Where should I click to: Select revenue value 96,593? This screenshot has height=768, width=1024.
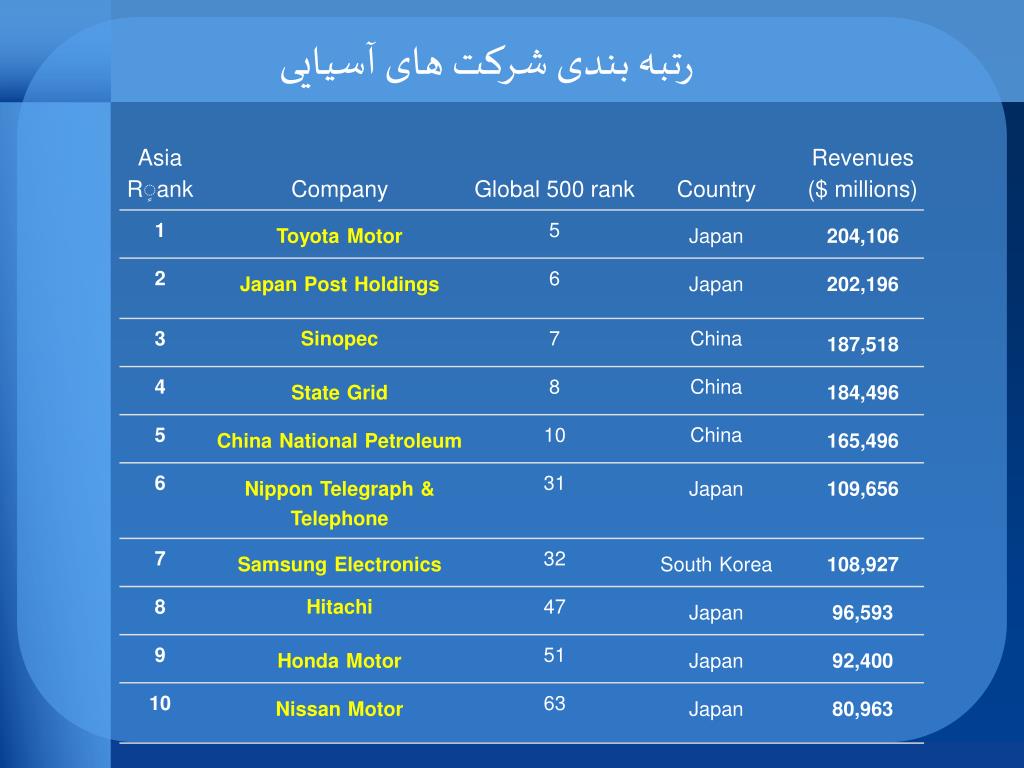click(x=862, y=613)
